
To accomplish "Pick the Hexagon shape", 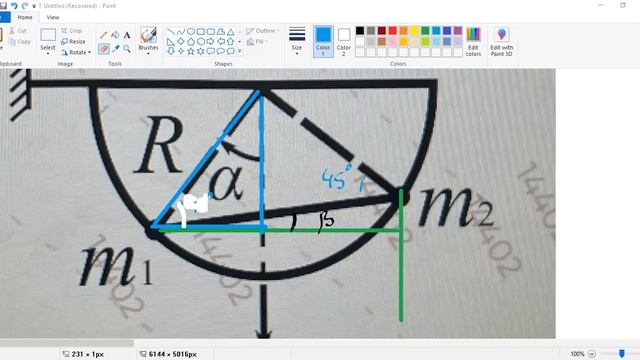I will (200, 41).
